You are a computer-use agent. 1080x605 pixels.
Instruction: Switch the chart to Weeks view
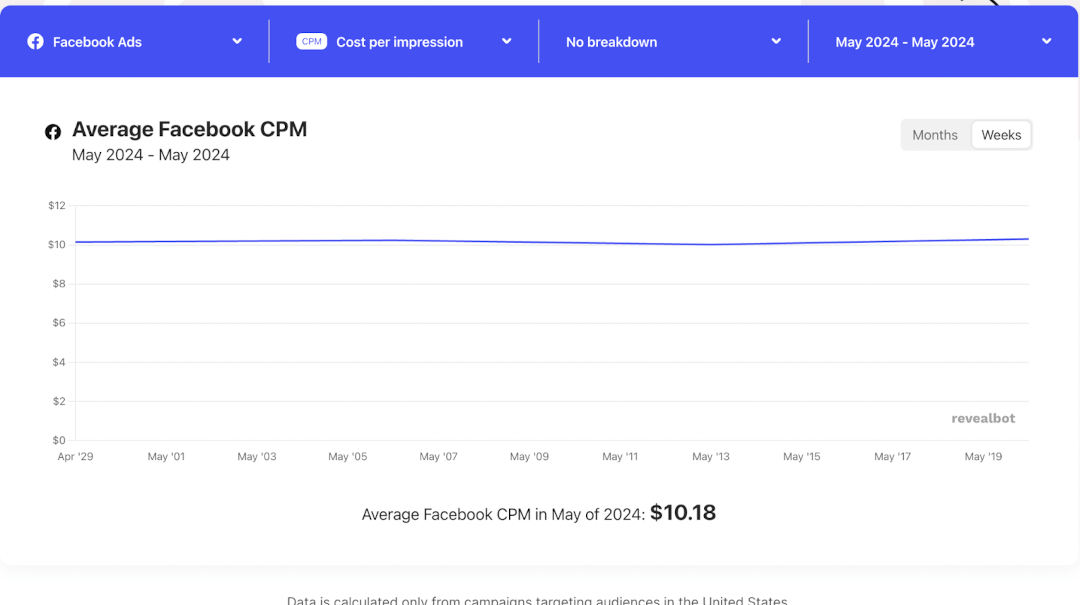point(1001,135)
